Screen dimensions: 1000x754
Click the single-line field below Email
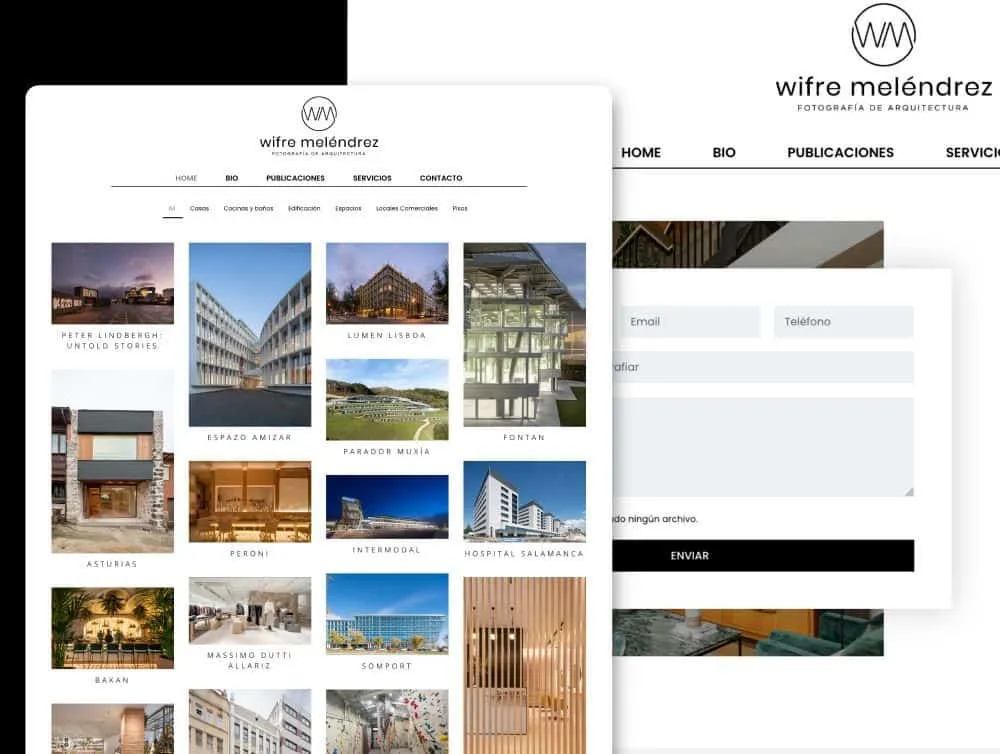point(763,367)
